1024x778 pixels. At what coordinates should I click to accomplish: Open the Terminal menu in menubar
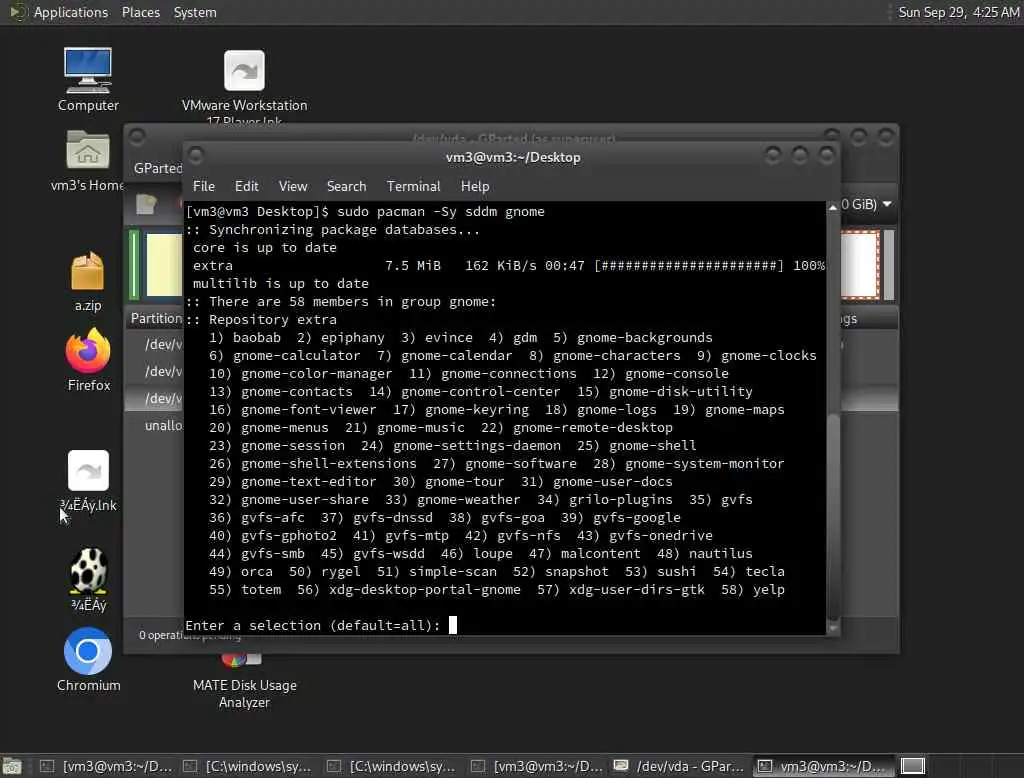pos(413,186)
